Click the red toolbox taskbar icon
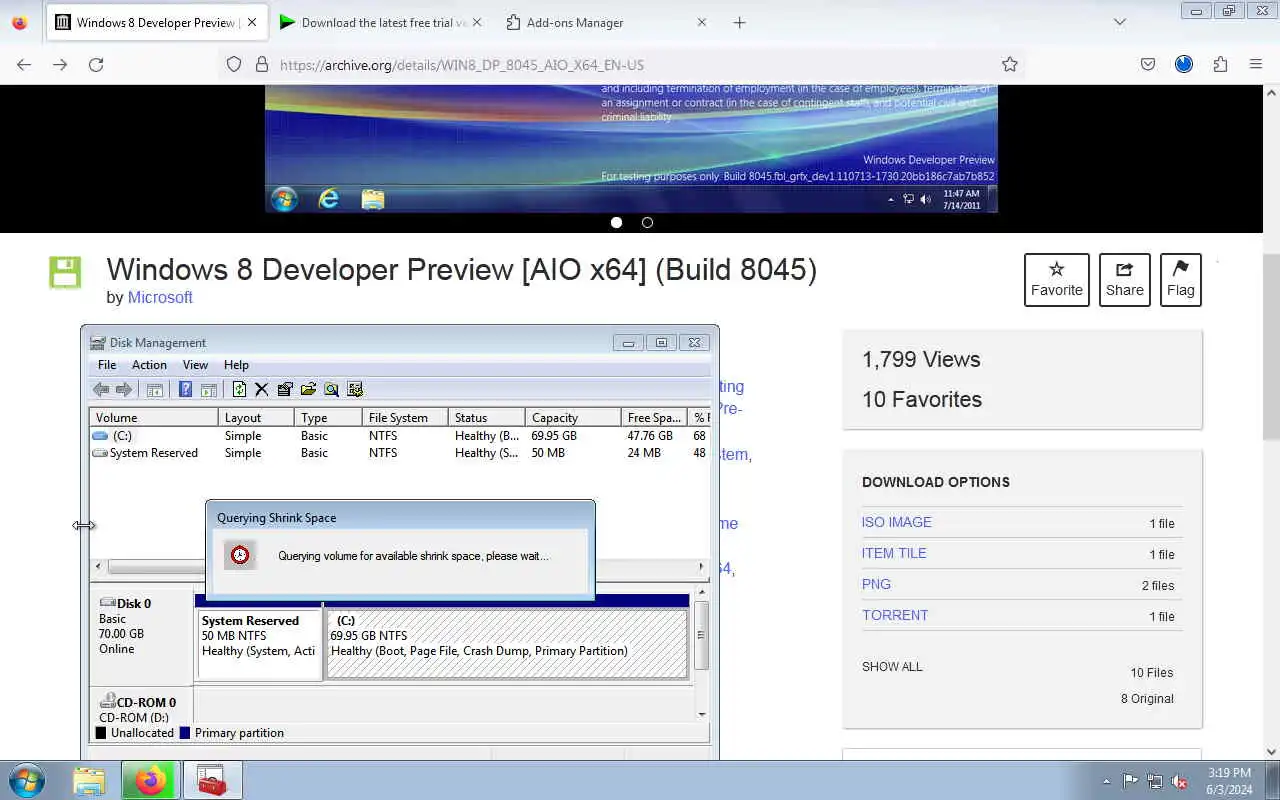This screenshot has width=1280, height=800. pos(211,780)
